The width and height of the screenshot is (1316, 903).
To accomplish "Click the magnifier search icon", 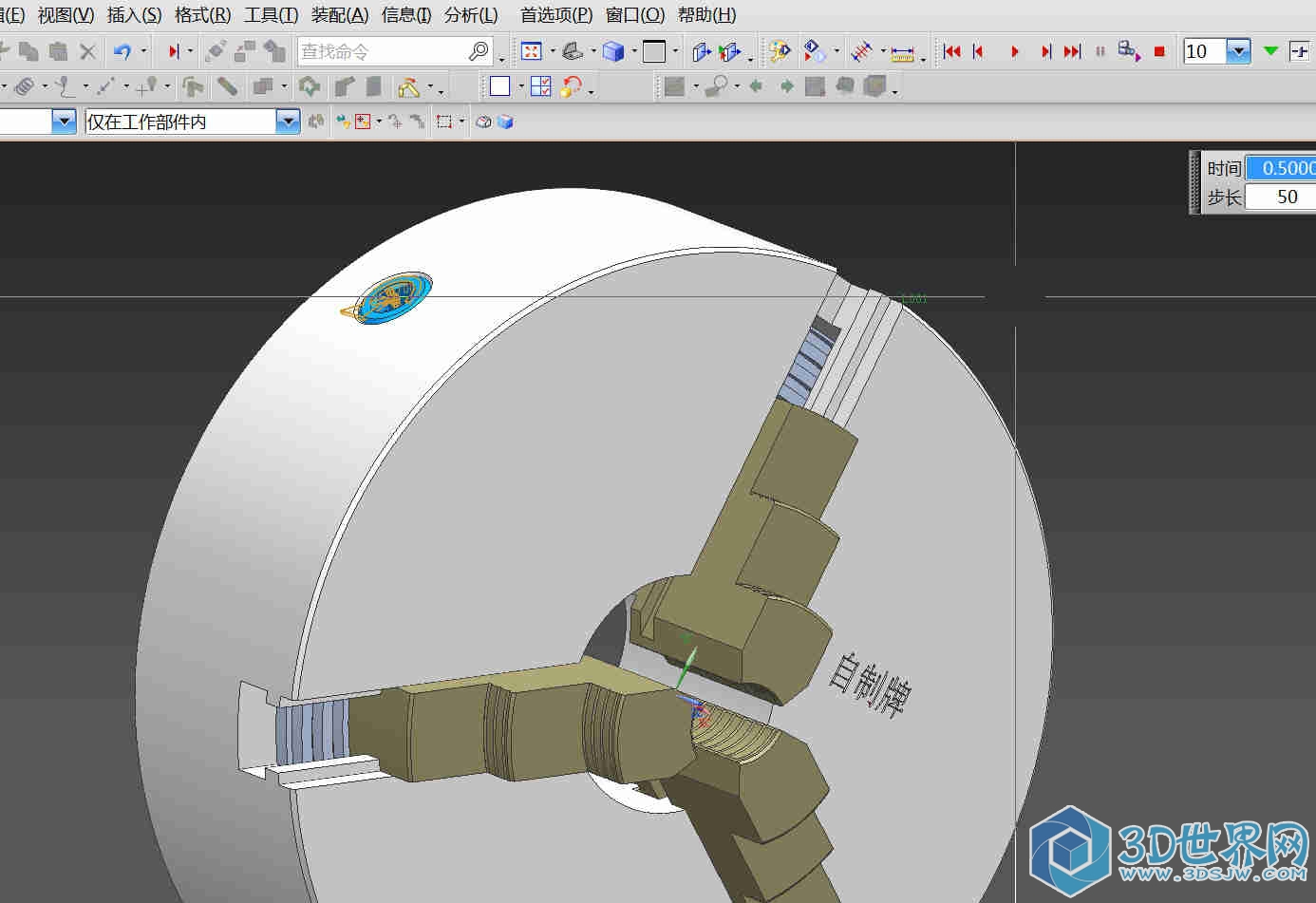I will (479, 50).
